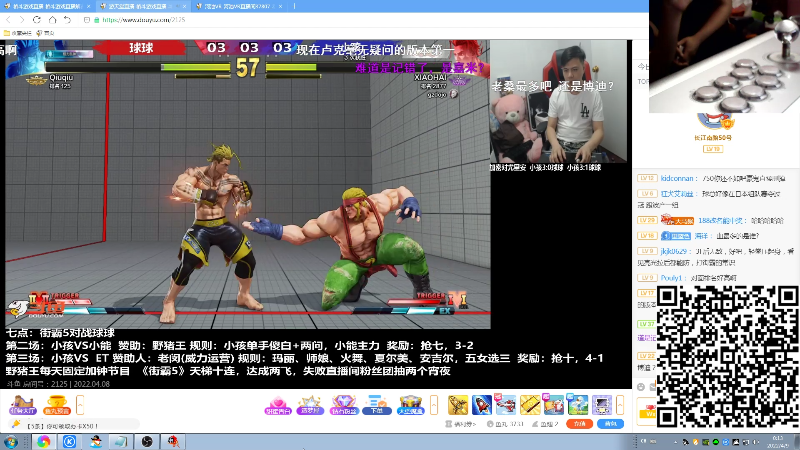Click the blue backpack button

[x=611, y=424]
